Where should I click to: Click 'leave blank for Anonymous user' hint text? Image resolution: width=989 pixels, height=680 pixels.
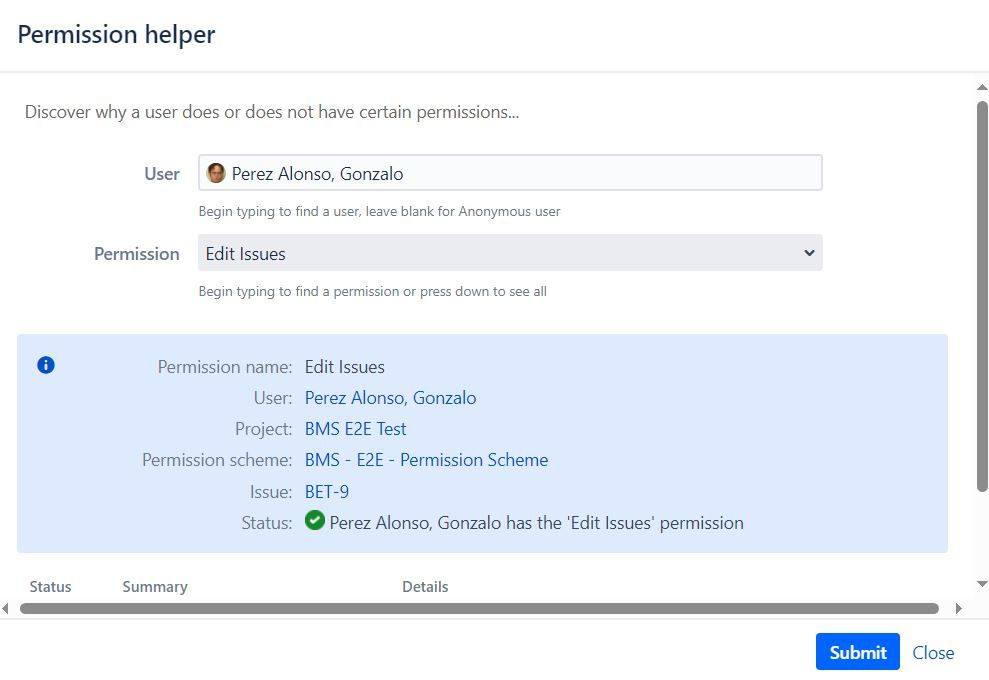[x=463, y=211]
